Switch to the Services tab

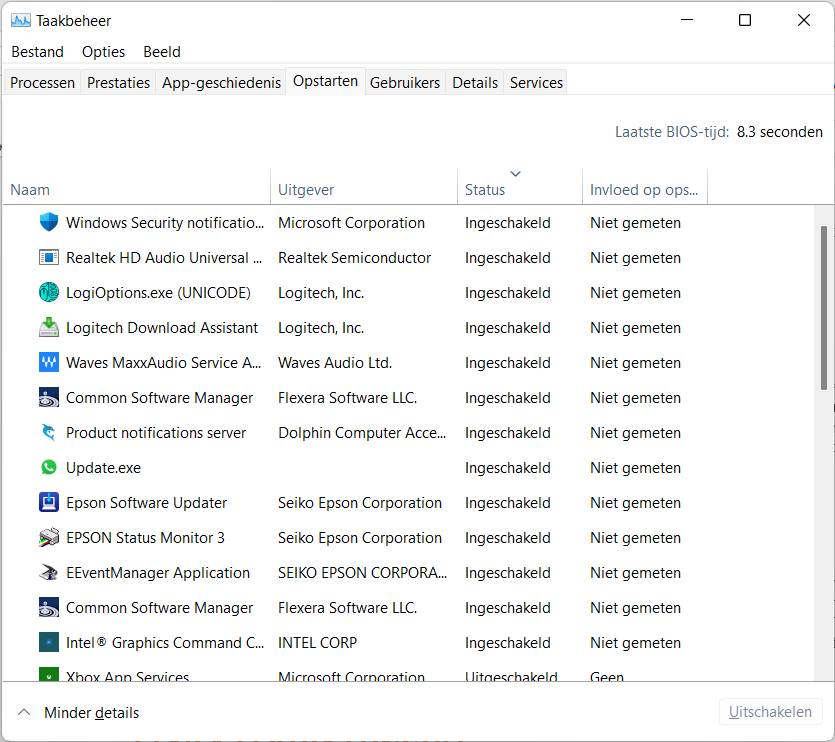(x=536, y=83)
